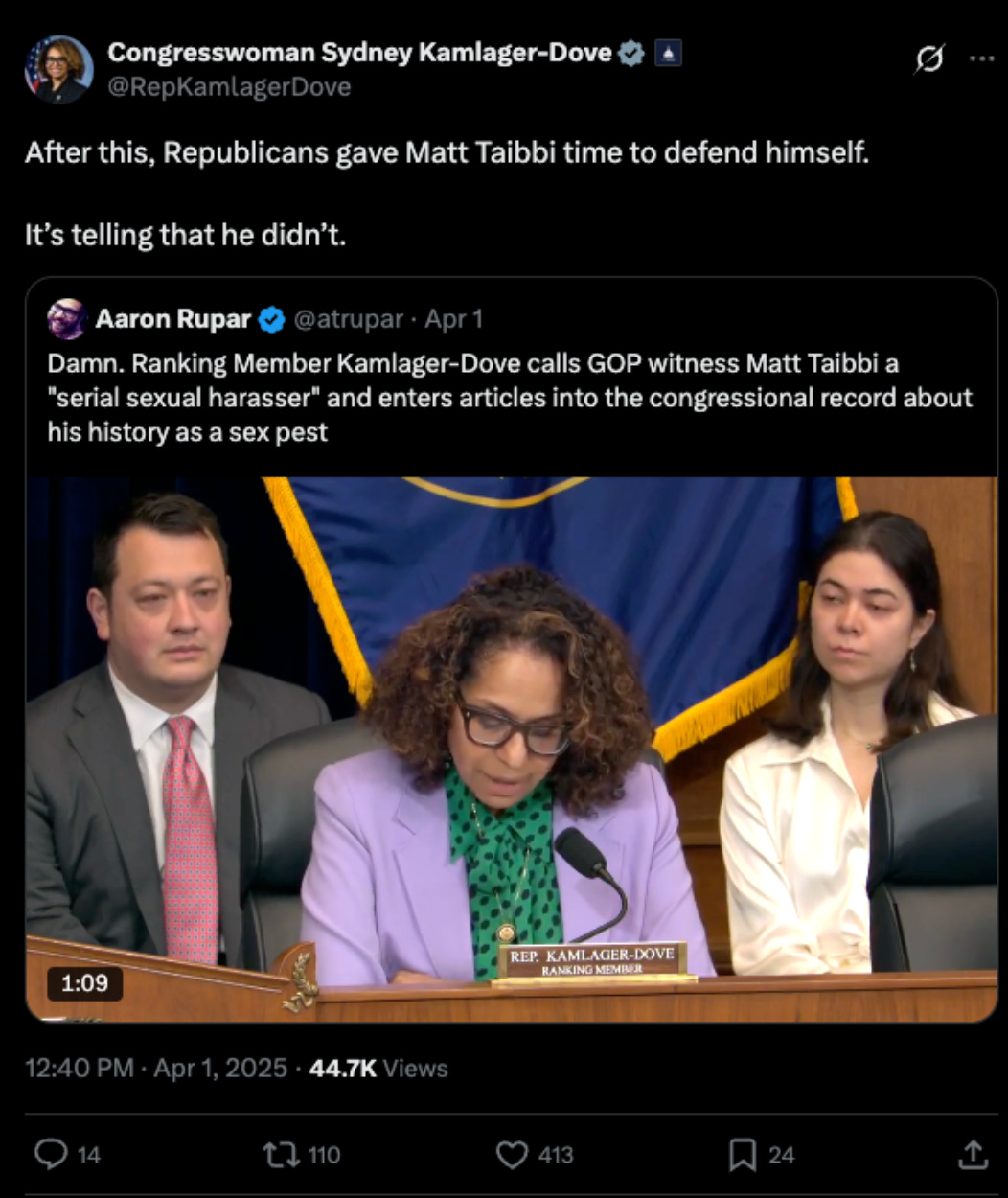Bookmark this post with the bookmark icon
This screenshot has width=1008, height=1198.
(x=762, y=1155)
